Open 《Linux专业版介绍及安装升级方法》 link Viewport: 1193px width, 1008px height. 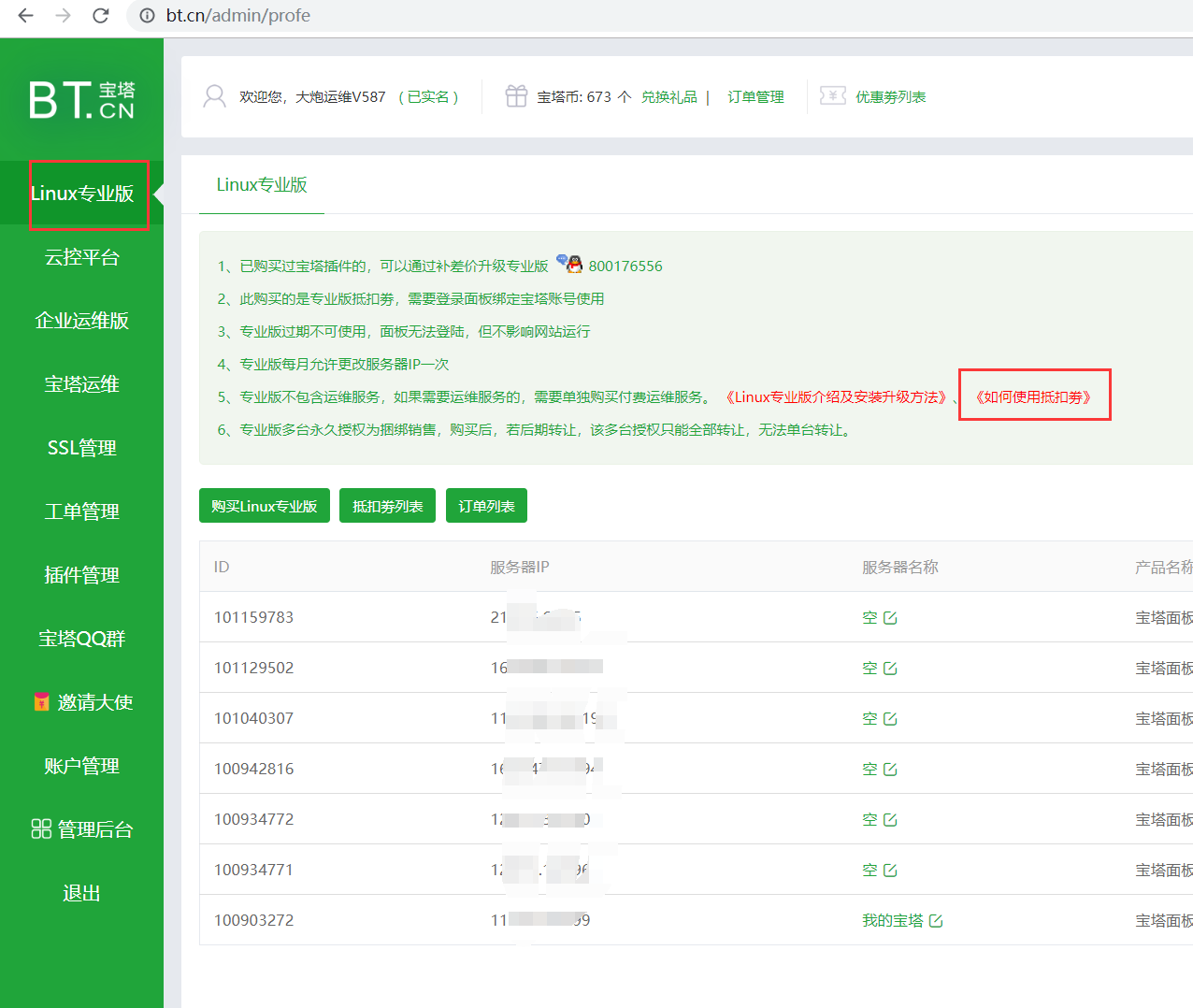coord(836,397)
